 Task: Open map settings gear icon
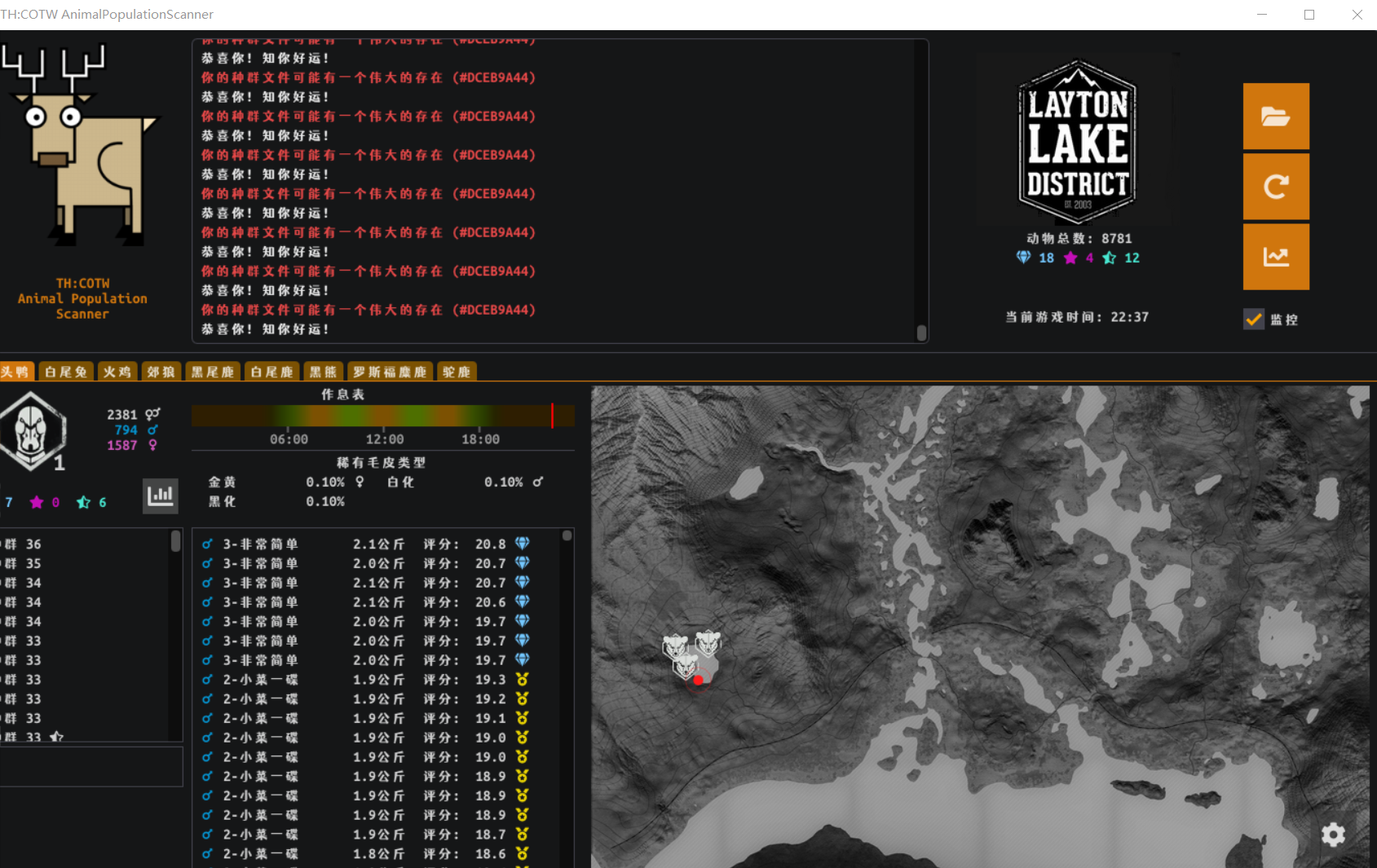[1333, 835]
